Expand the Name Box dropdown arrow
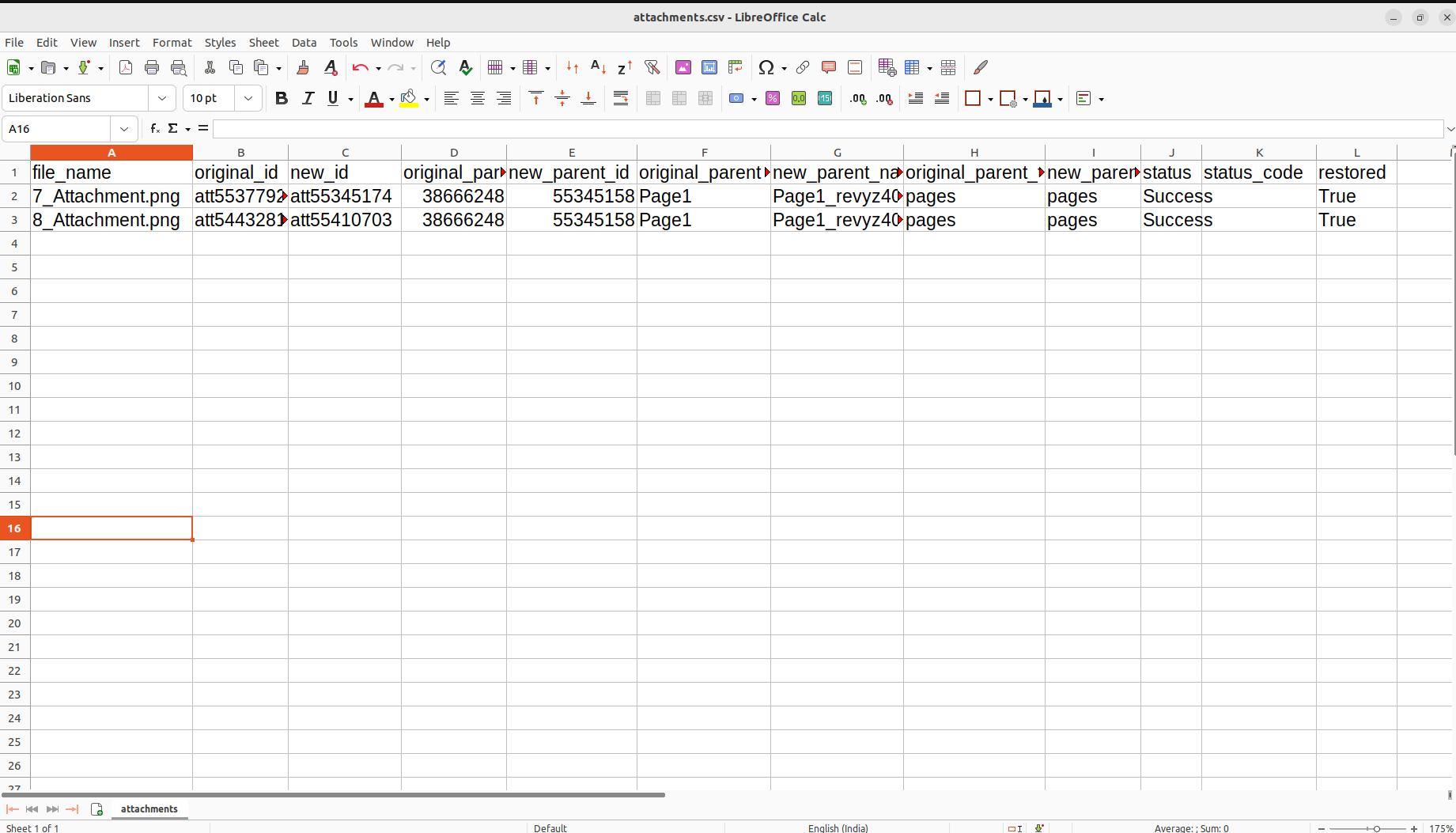Screen dimensions: 1456x833 (124, 129)
